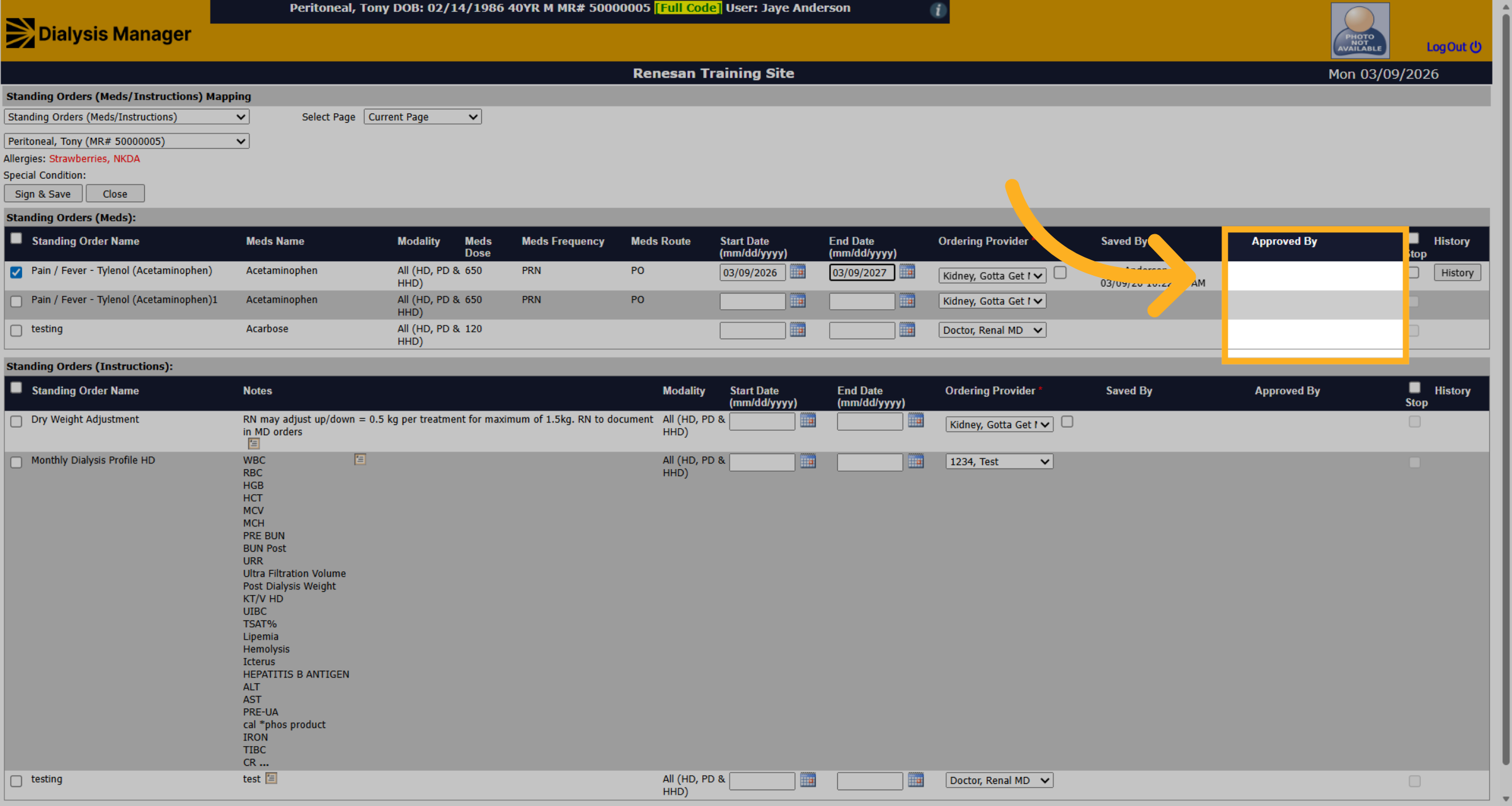Open ordering provider dropdown for testing Acarbose row
The width and height of the screenshot is (1512, 806).
coord(992,330)
